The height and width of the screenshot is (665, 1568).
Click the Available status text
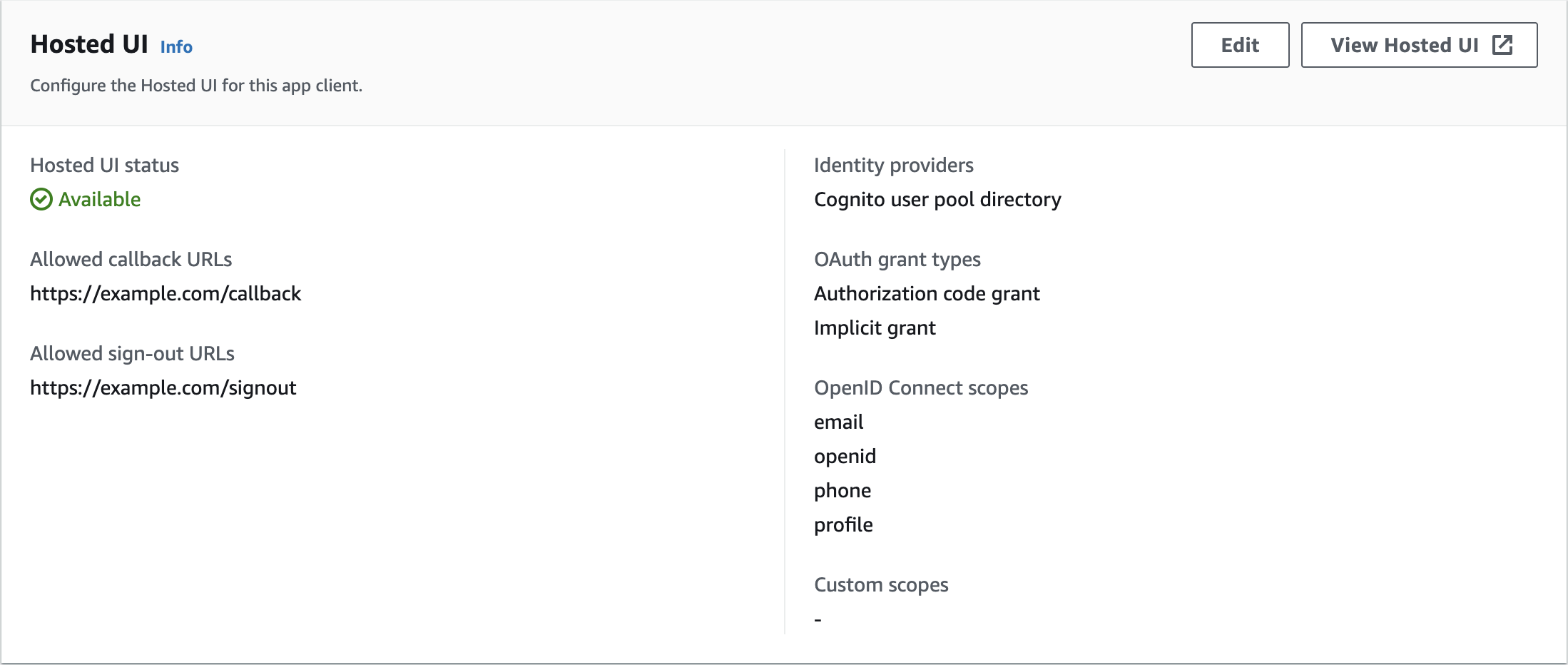click(x=99, y=199)
